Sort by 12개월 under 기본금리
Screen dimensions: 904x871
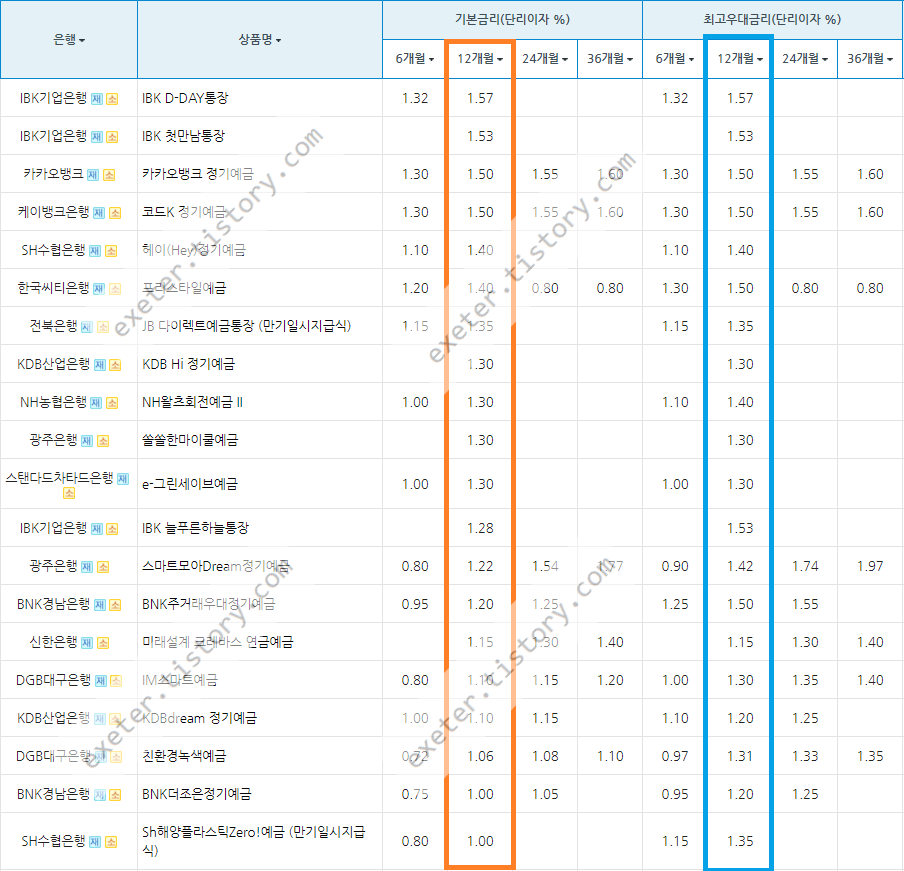click(480, 59)
